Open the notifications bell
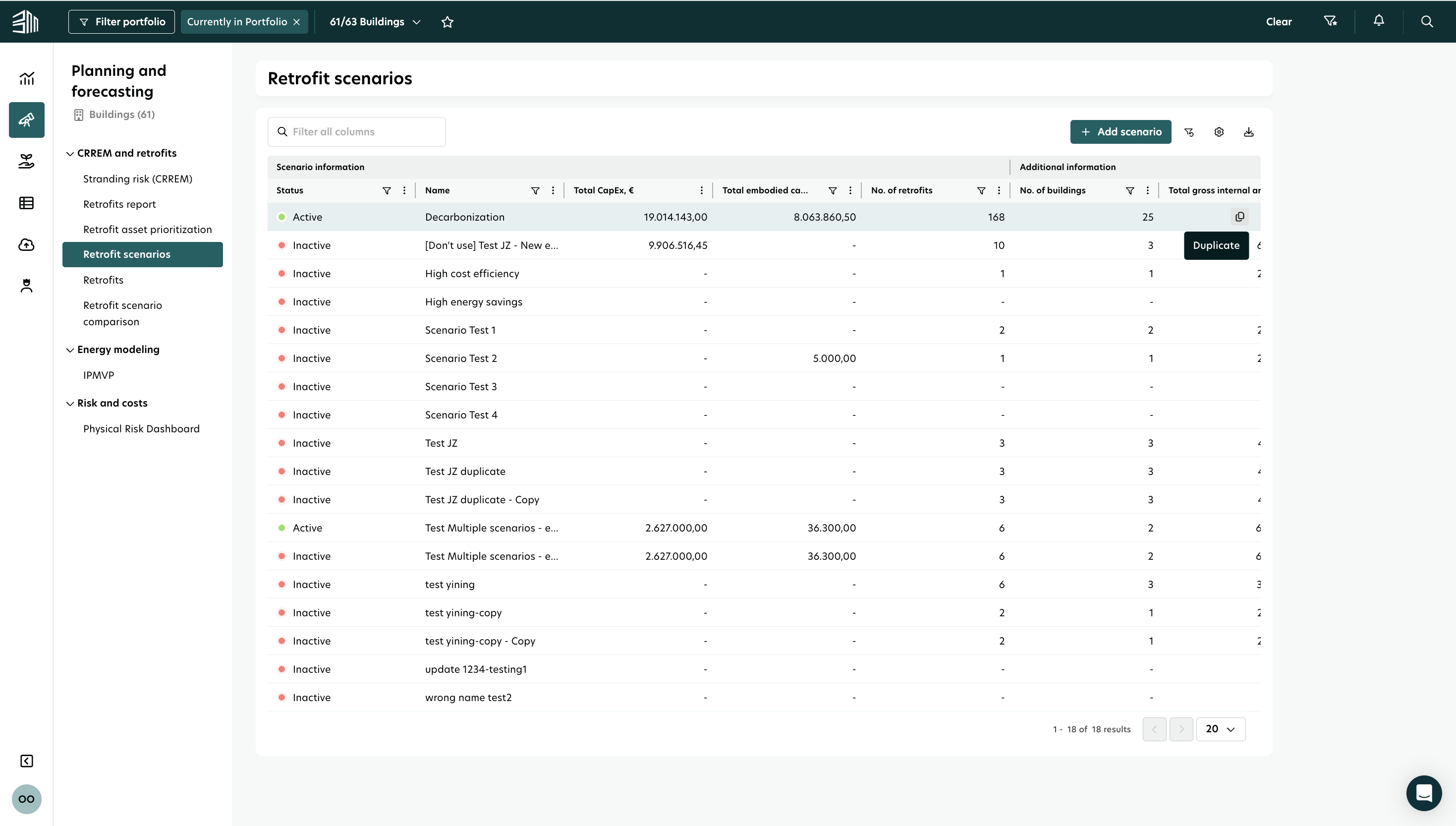 click(1378, 21)
